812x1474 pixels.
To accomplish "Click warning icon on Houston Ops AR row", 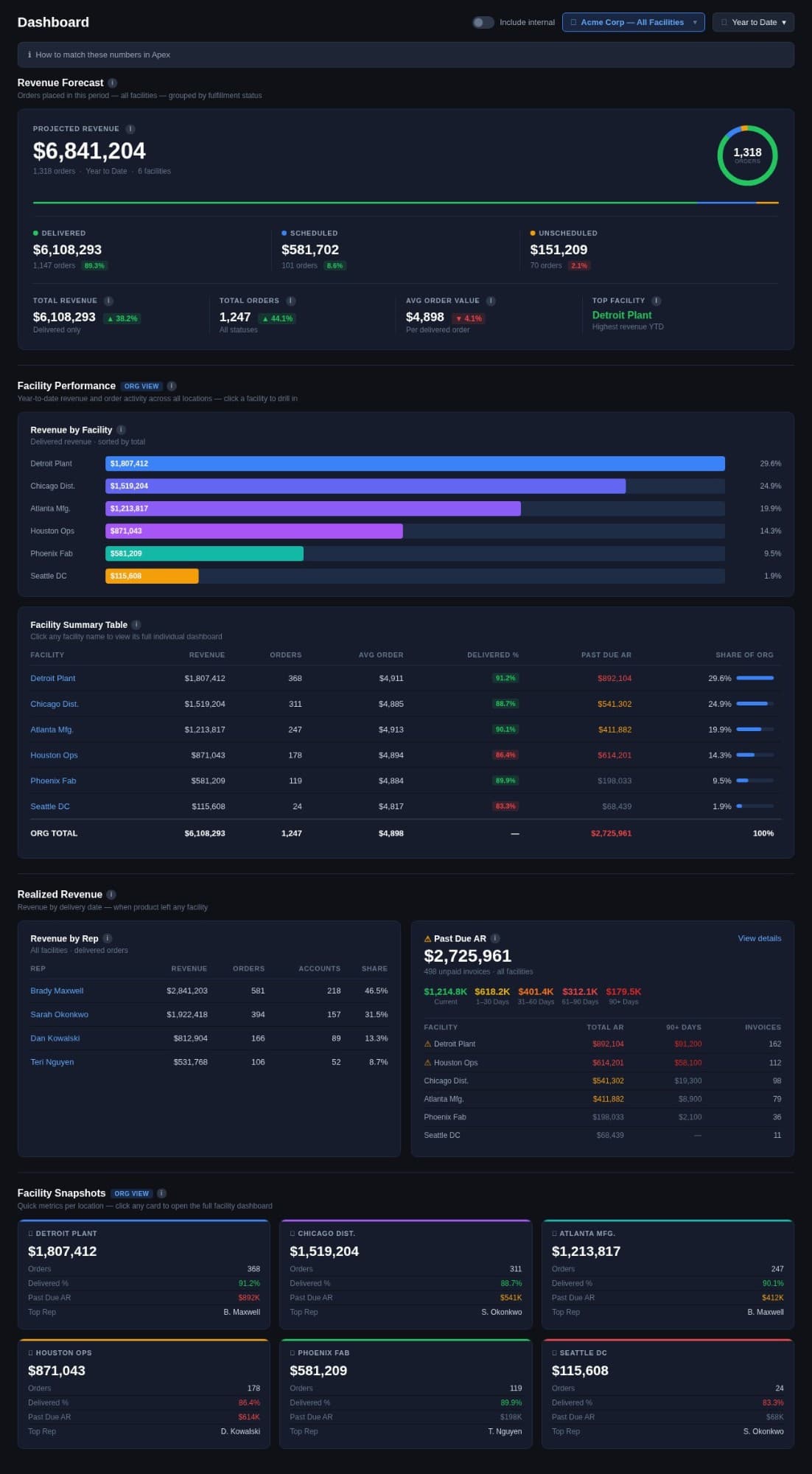I will [427, 1063].
